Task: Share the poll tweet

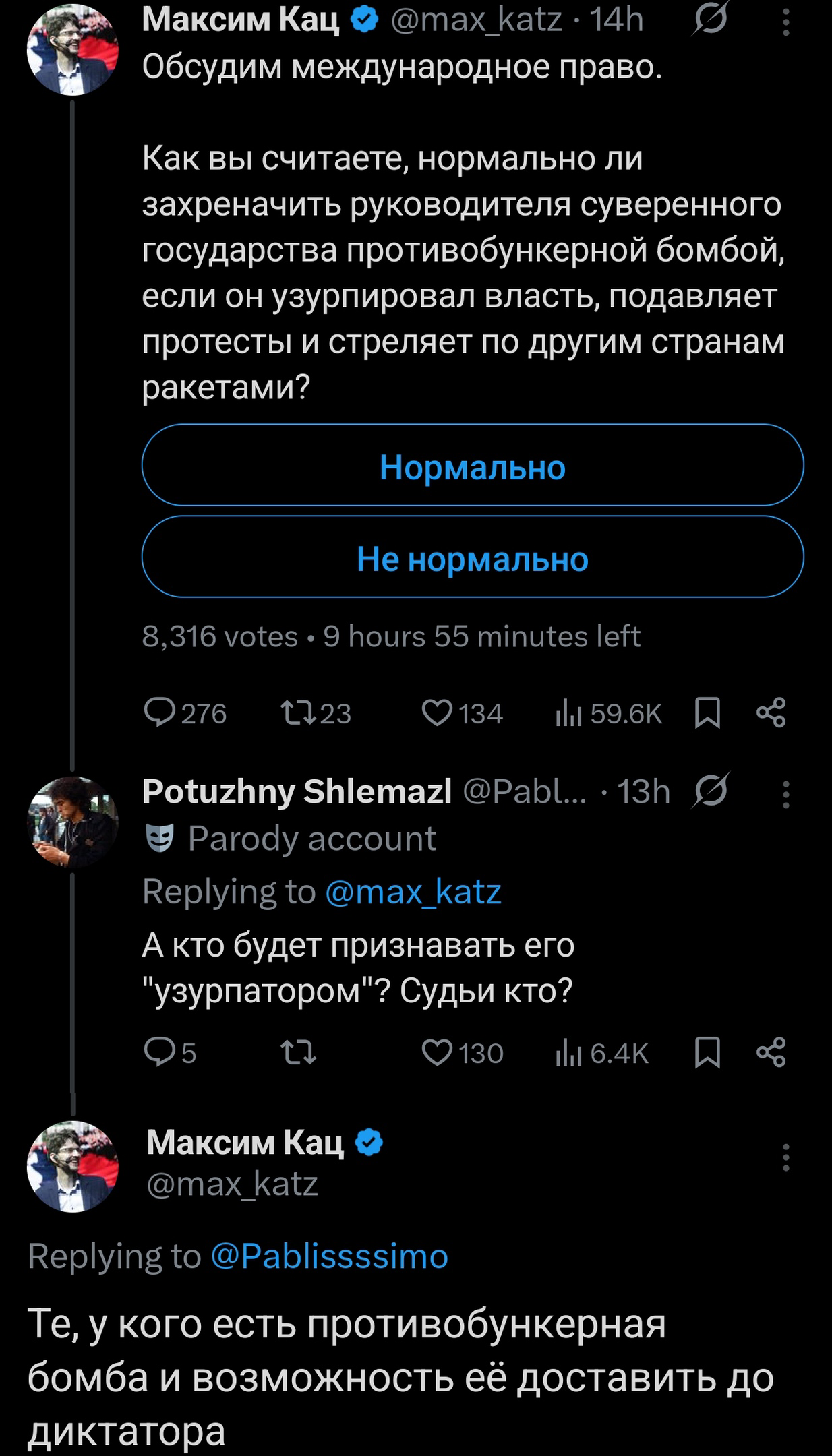Action: tap(771, 713)
